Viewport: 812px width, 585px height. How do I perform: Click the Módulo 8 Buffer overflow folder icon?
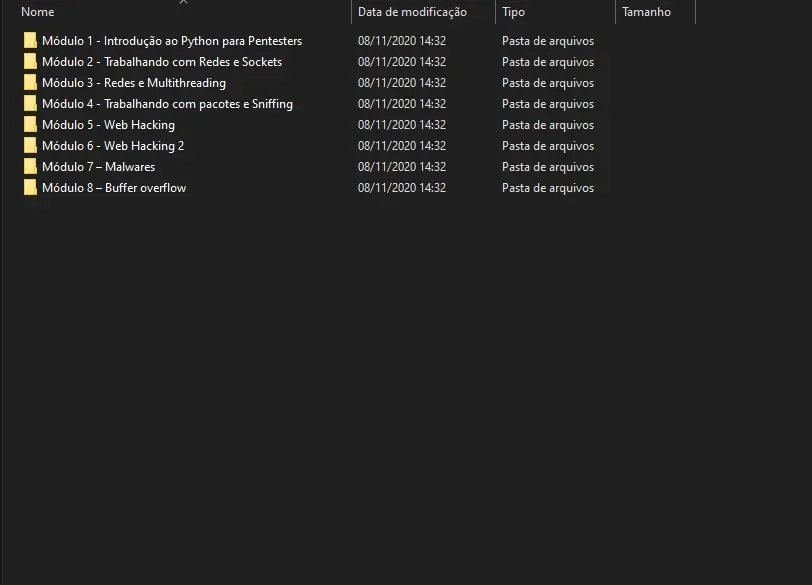point(30,187)
